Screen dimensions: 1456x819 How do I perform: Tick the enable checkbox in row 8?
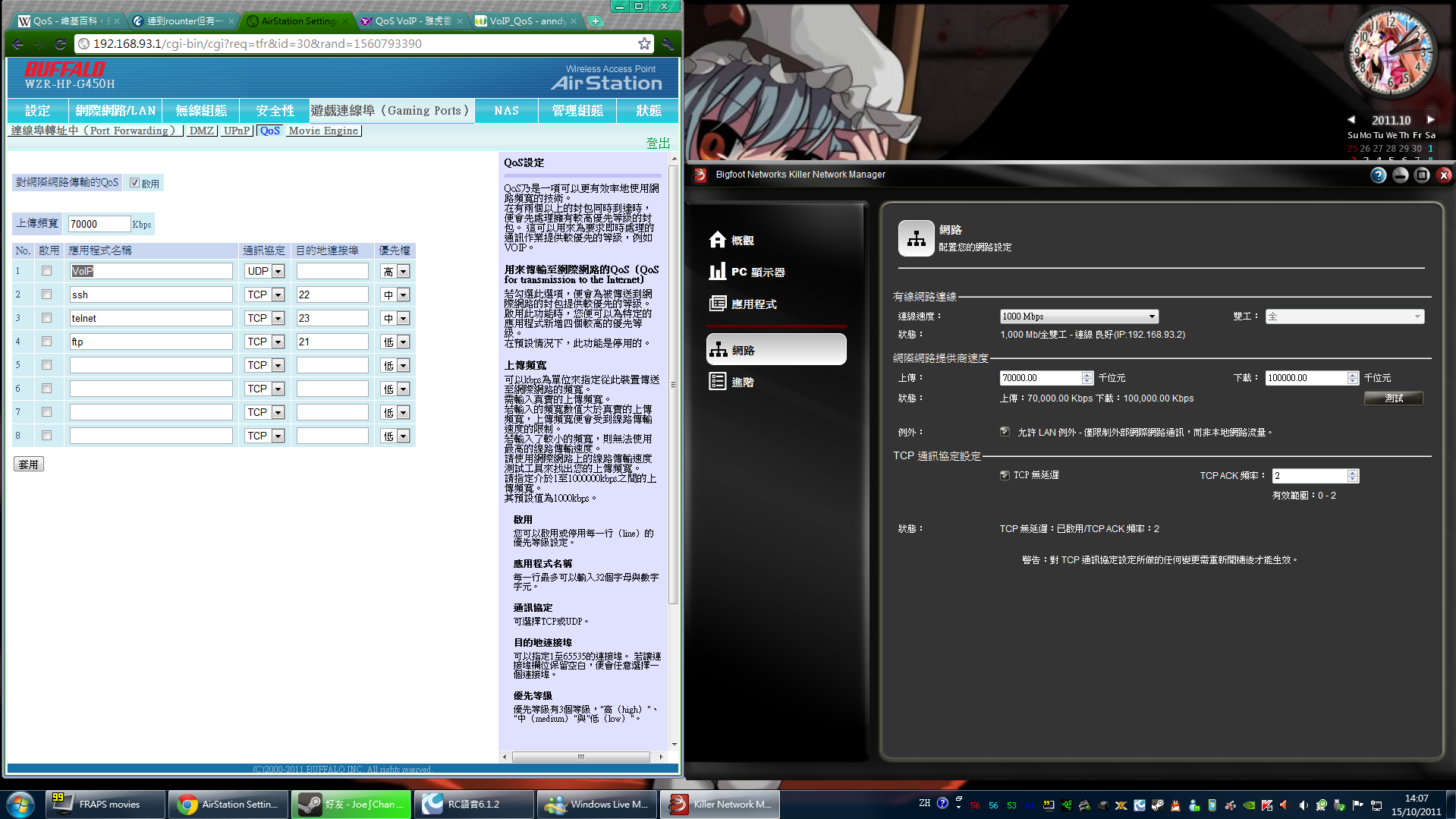click(x=47, y=436)
